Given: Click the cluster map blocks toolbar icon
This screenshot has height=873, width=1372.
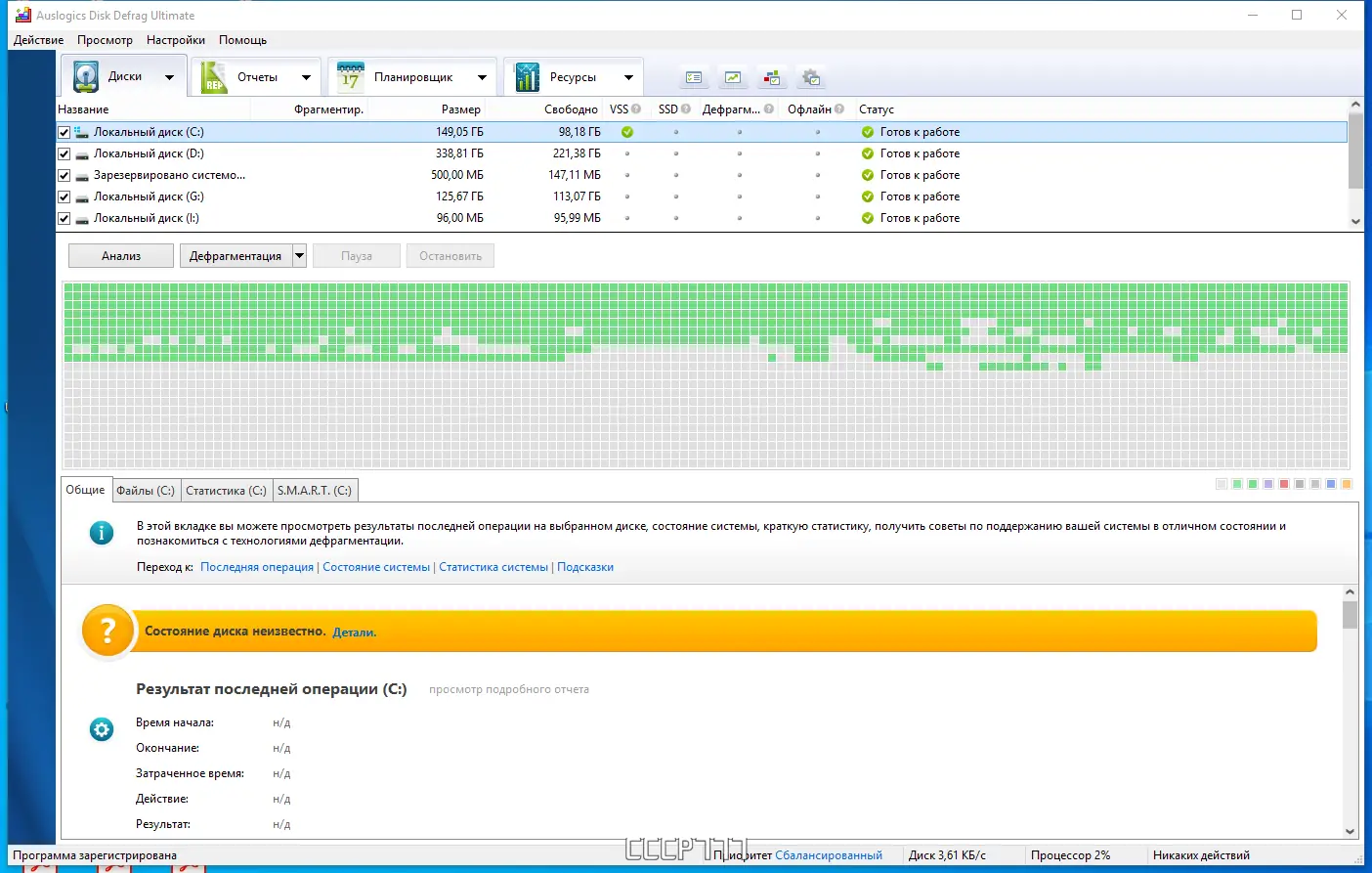Looking at the screenshot, I should (x=772, y=76).
